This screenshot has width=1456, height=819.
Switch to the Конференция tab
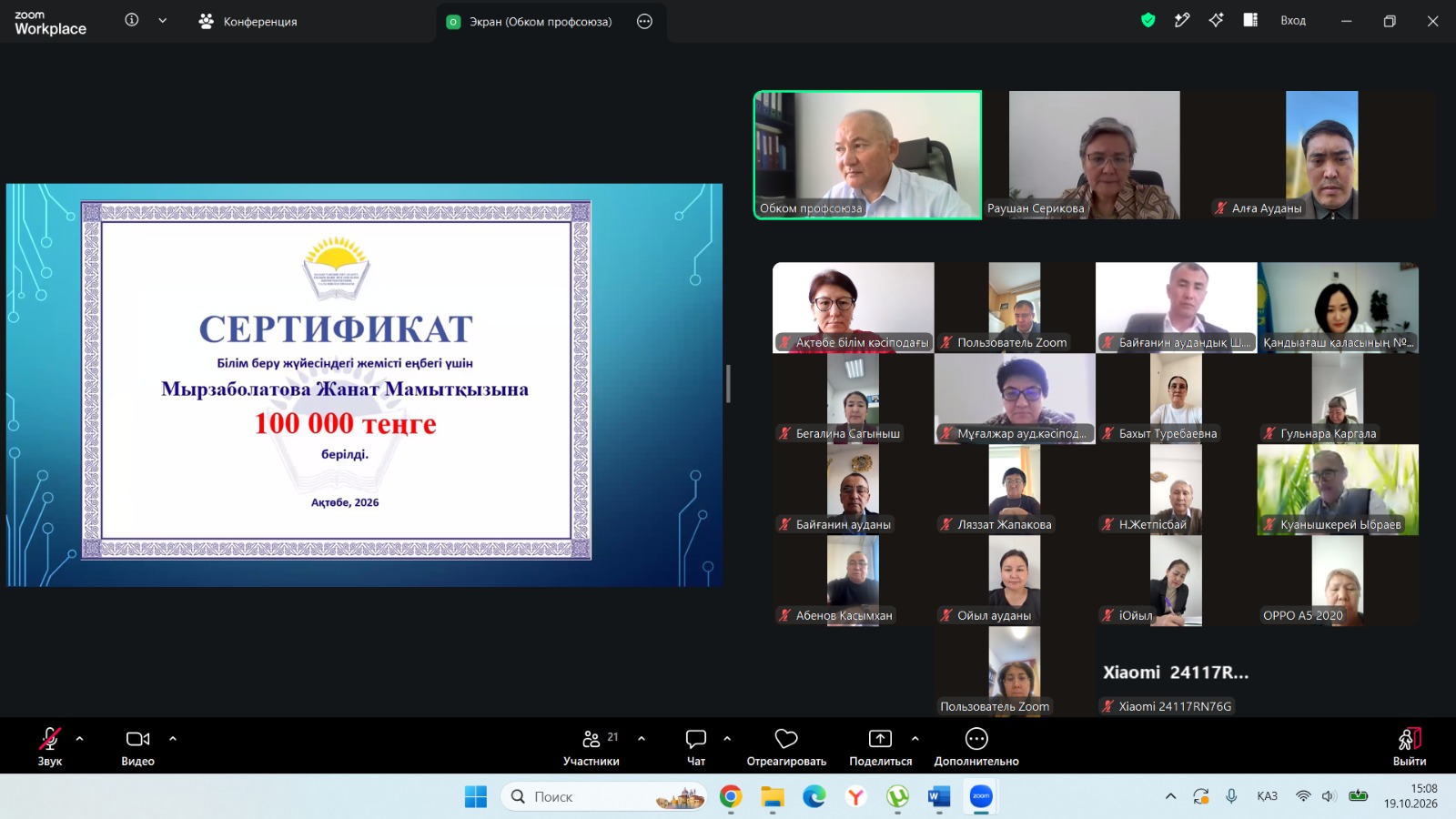pos(248,21)
